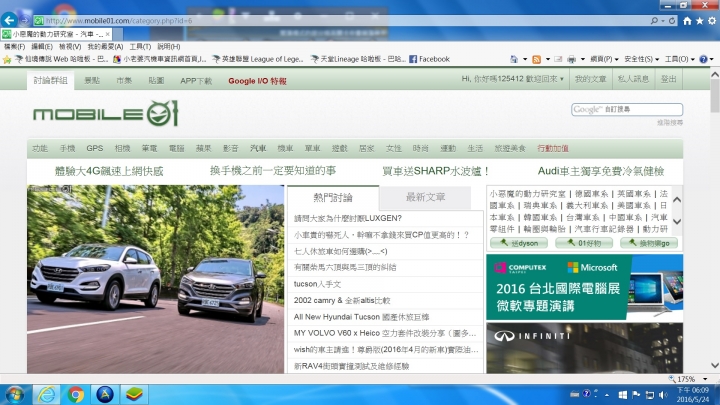This screenshot has height=405, width=720.
Task: Open the 編輯(E) menu
Action: pyautogui.click(x=42, y=47)
